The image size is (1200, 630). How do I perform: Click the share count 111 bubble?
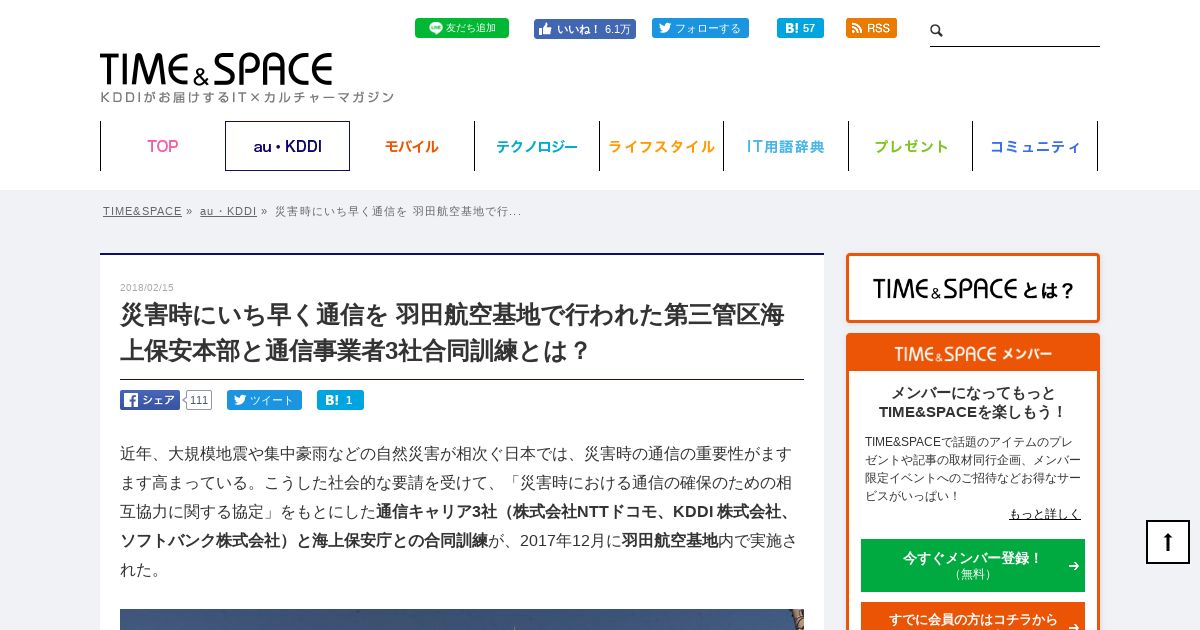point(199,400)
